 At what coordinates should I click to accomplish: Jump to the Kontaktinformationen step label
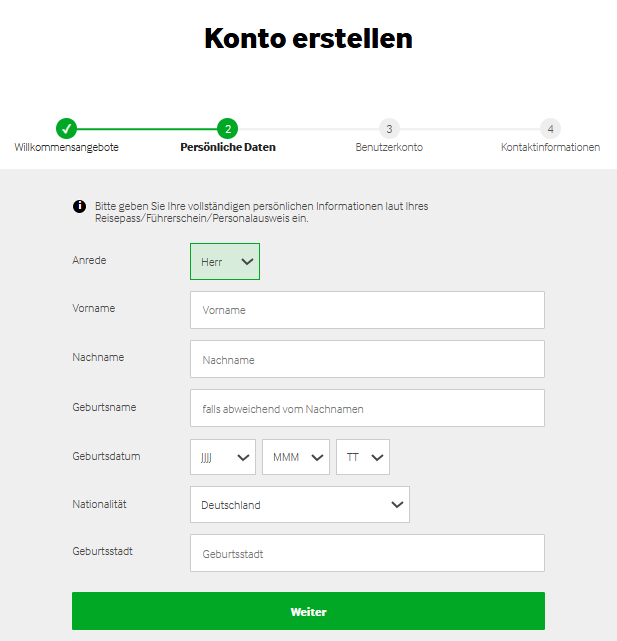pos(550,147)
